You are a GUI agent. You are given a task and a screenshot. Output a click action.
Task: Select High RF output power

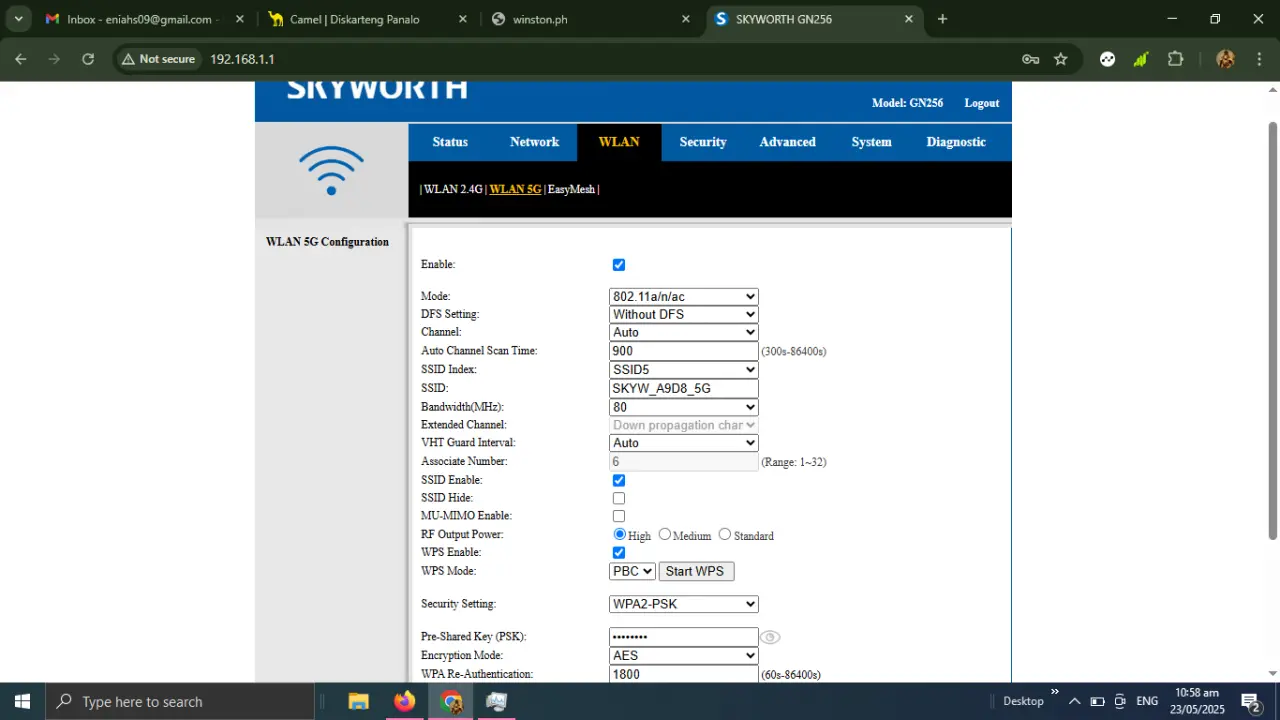pyautogui.click(x=620, y=534)
